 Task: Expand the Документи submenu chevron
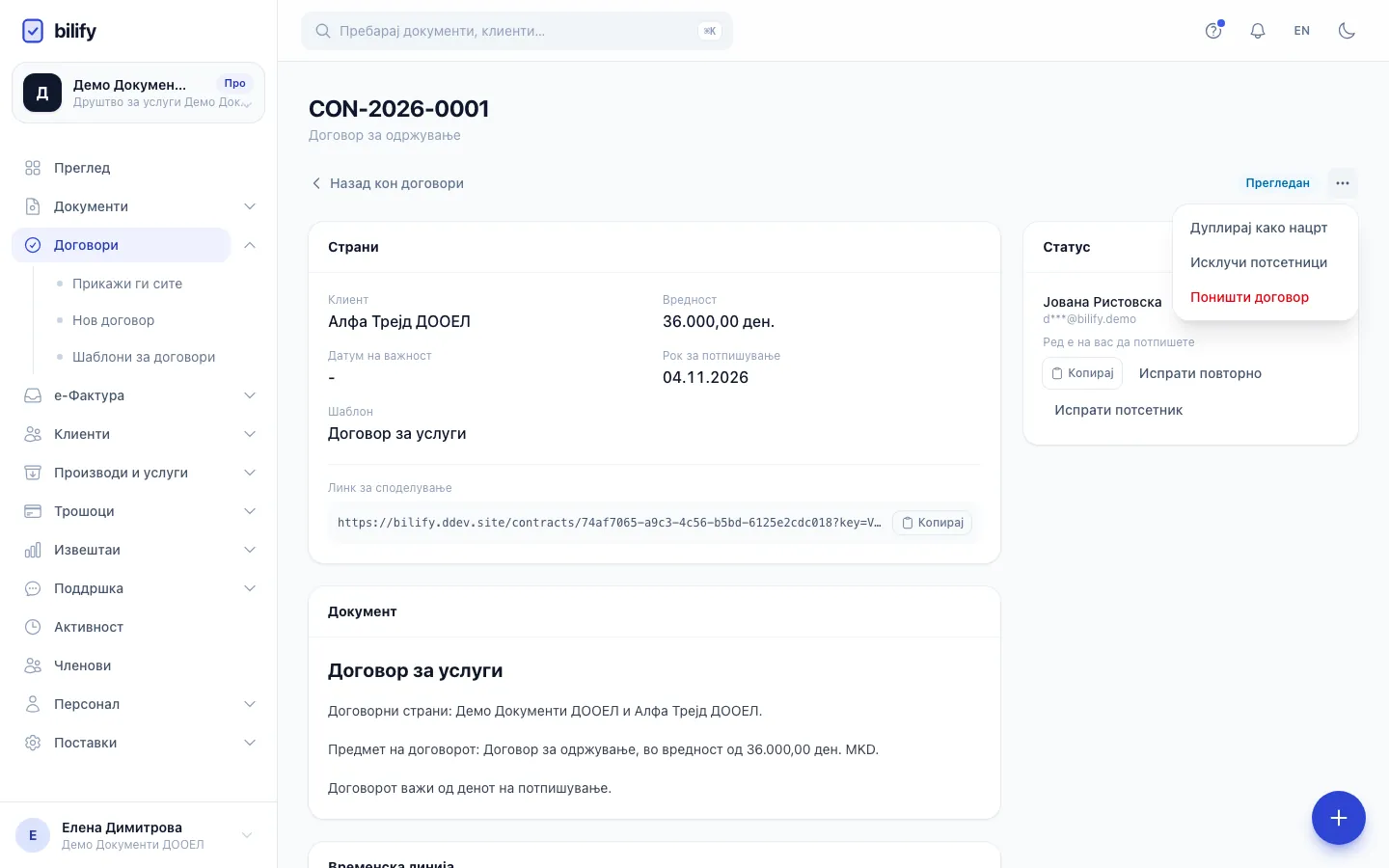point(250,206)
